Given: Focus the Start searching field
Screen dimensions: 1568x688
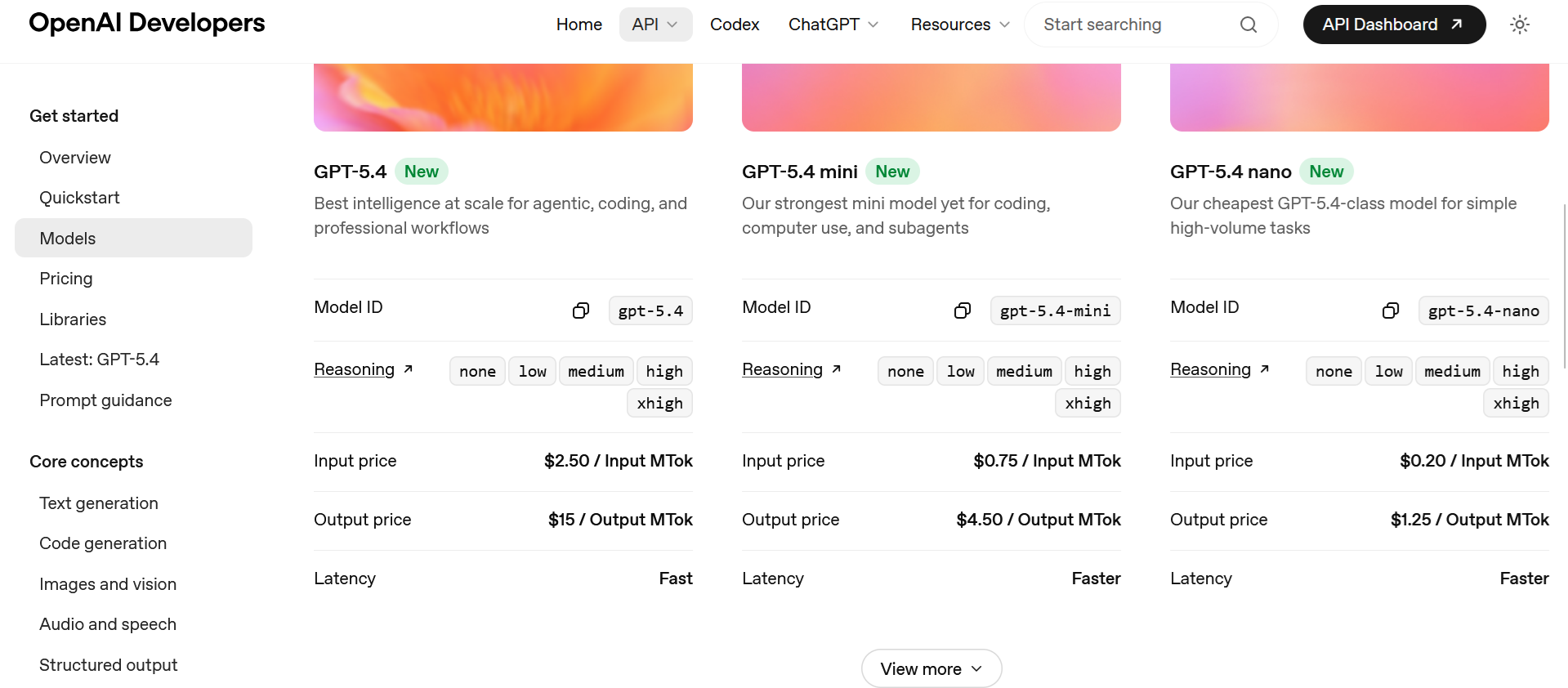Looking at the screenshot, I should [x=1150, y=25].
